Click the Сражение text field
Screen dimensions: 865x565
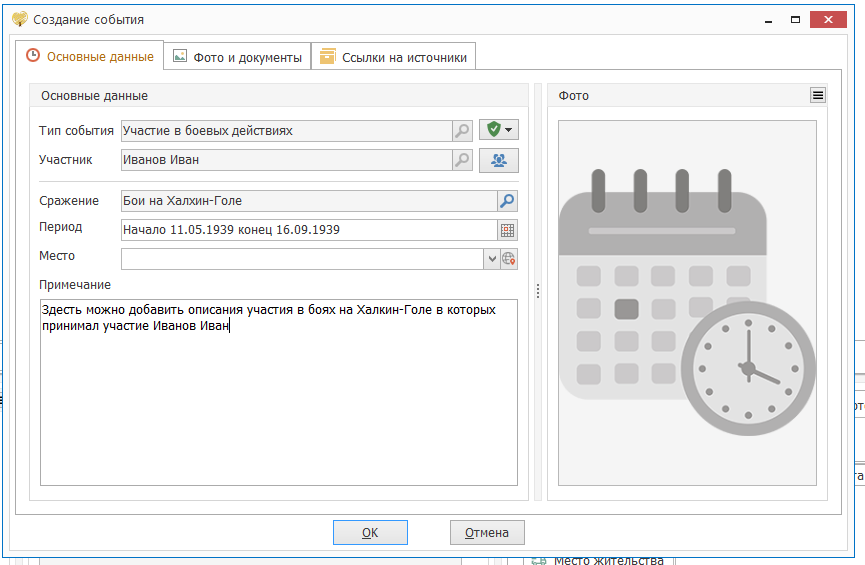coord(308,201)
